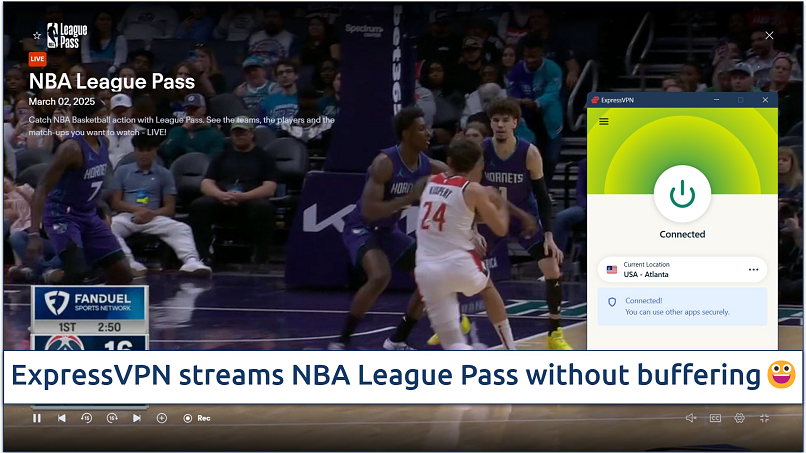806x453 pixels.
Task: Click the LIVE badge
Action: 37,59
